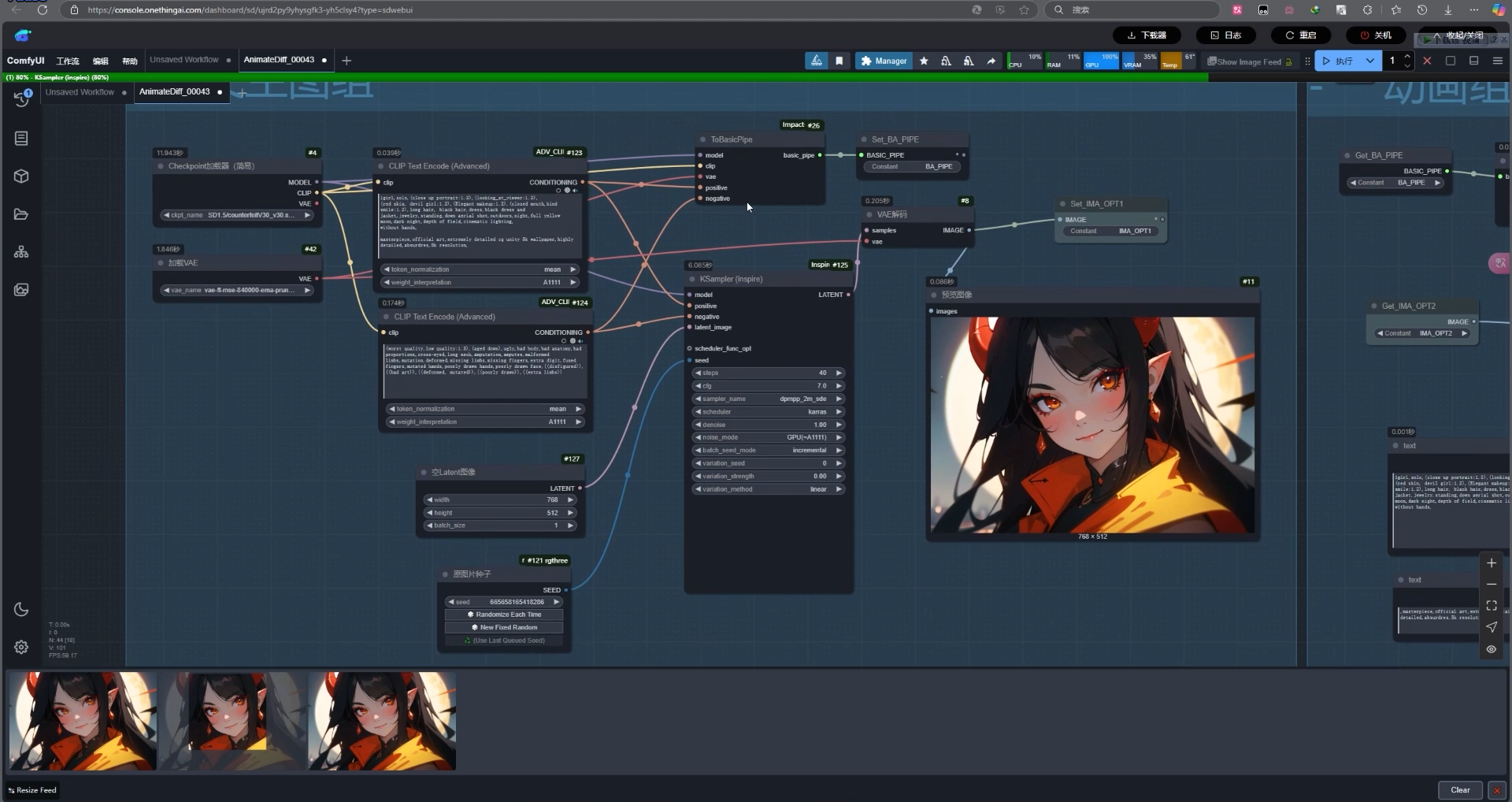Open the 工作流 menu

[68, 61]
